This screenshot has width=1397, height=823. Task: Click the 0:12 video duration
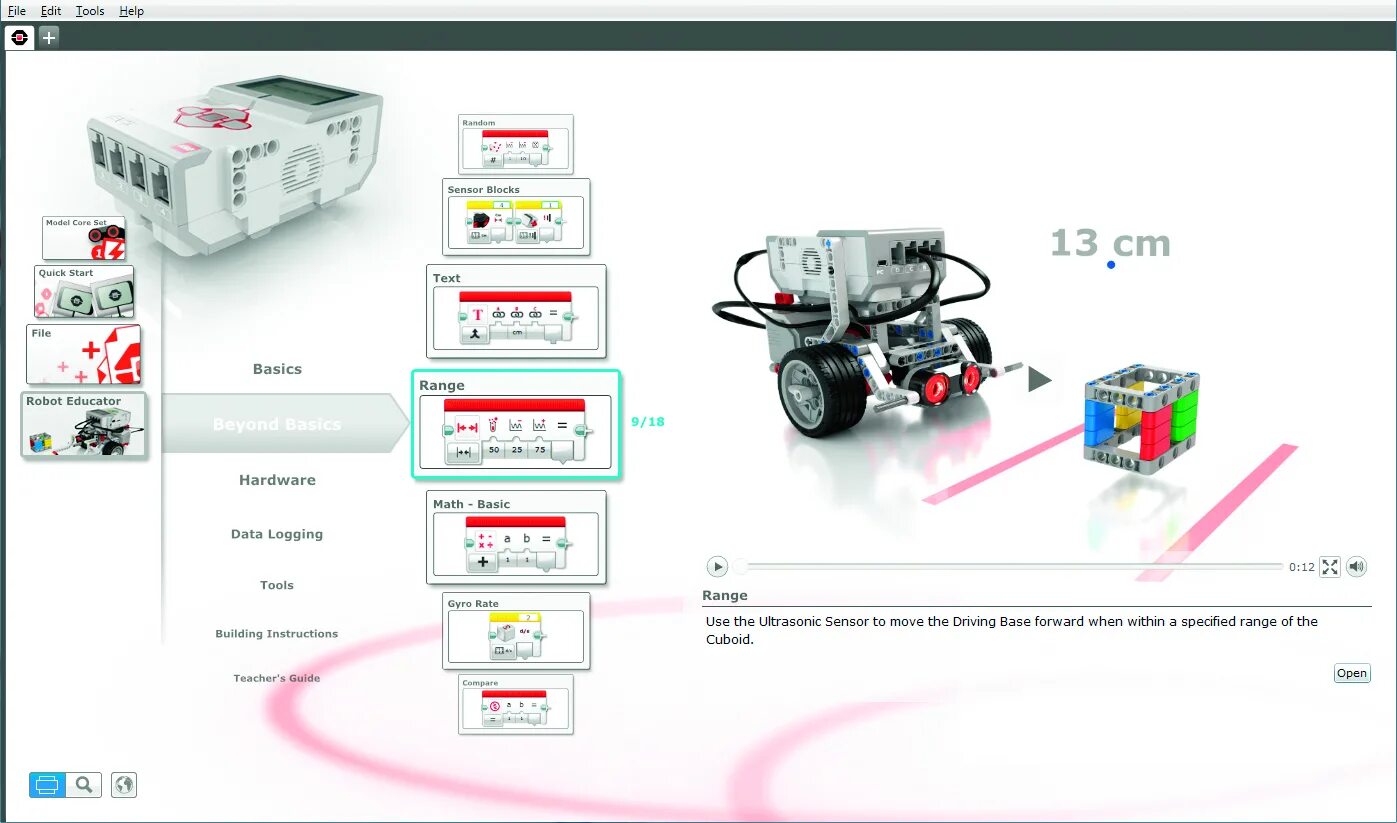[1302, 567]
